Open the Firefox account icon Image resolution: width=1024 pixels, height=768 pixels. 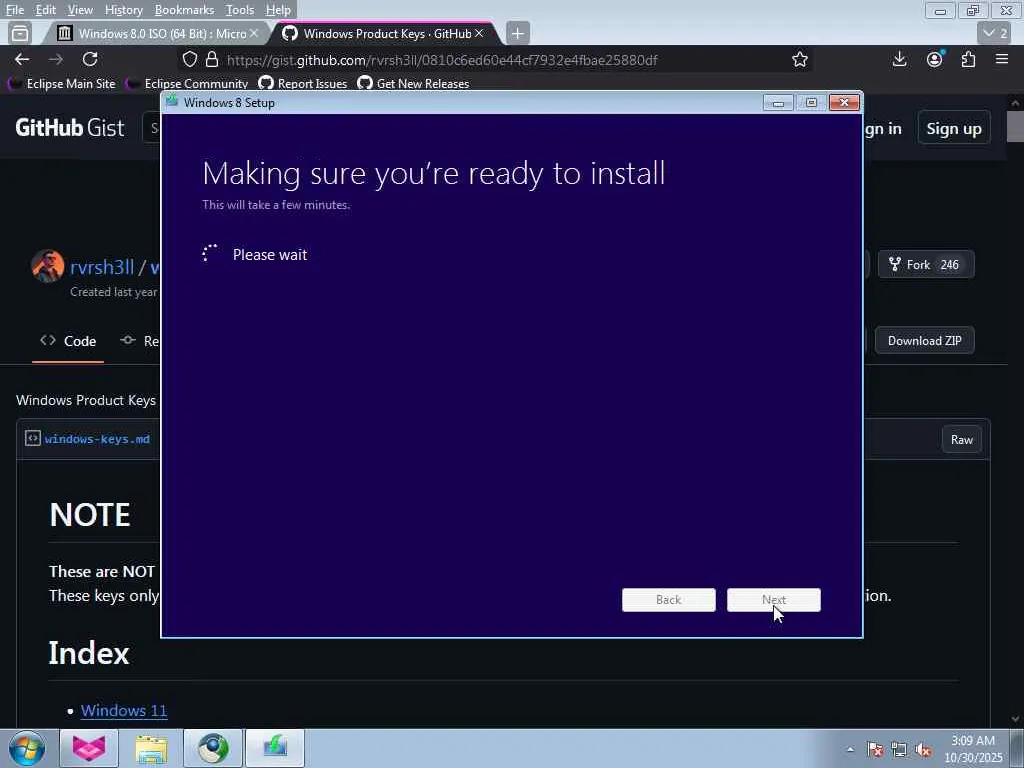(935, 59)
